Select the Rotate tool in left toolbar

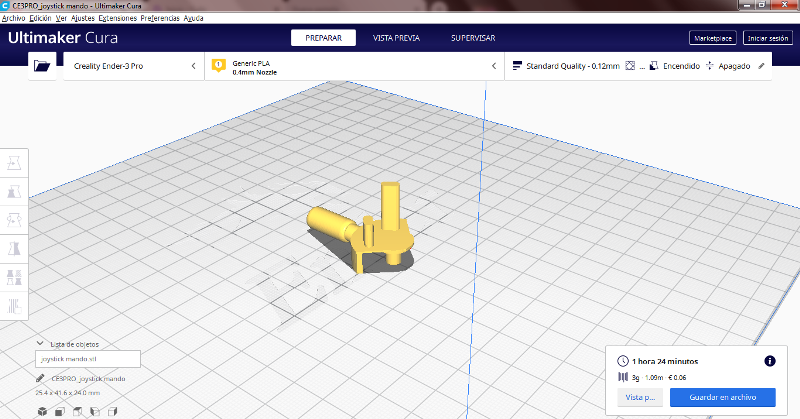coord(14,220)
